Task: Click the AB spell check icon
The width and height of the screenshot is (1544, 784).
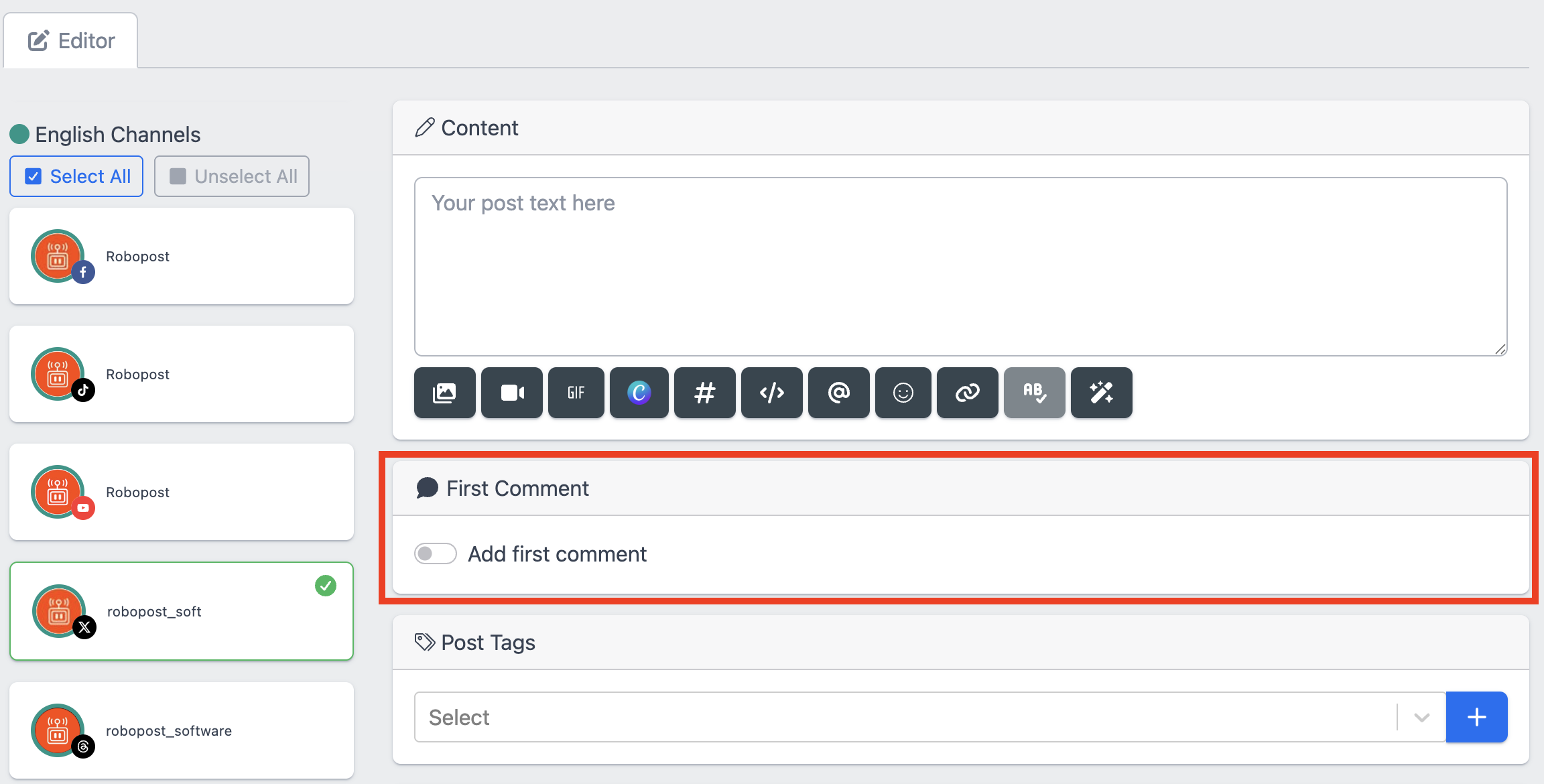Action: click(1035, 393)
